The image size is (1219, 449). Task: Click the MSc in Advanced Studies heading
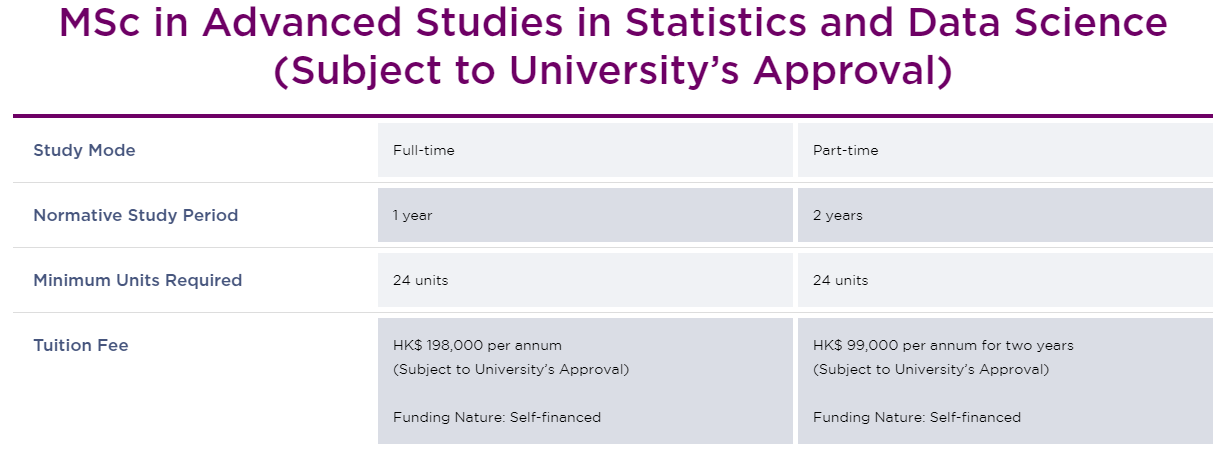tap(612, 47)
